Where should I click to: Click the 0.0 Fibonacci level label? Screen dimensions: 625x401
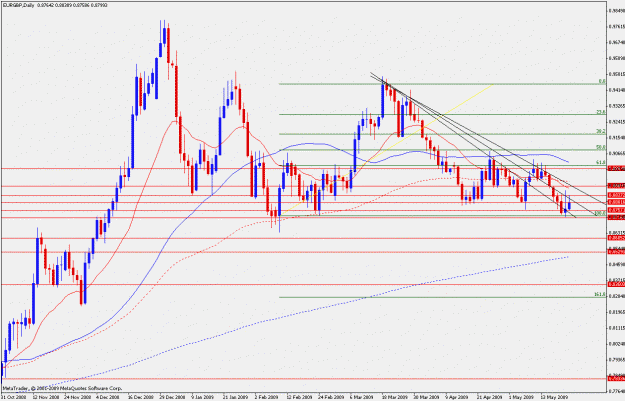(602, 81)
